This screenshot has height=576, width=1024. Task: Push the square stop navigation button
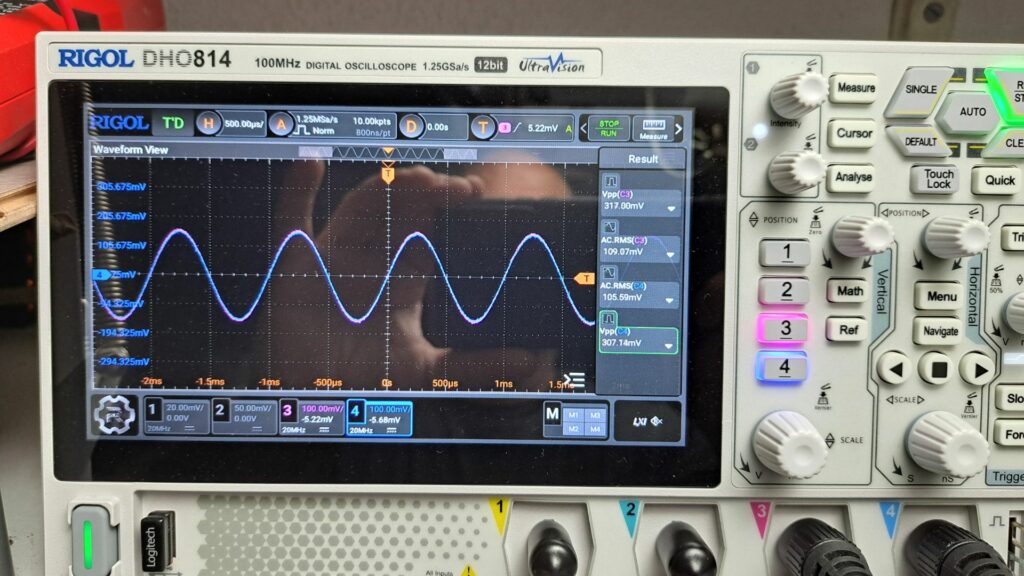pos(938,370)
